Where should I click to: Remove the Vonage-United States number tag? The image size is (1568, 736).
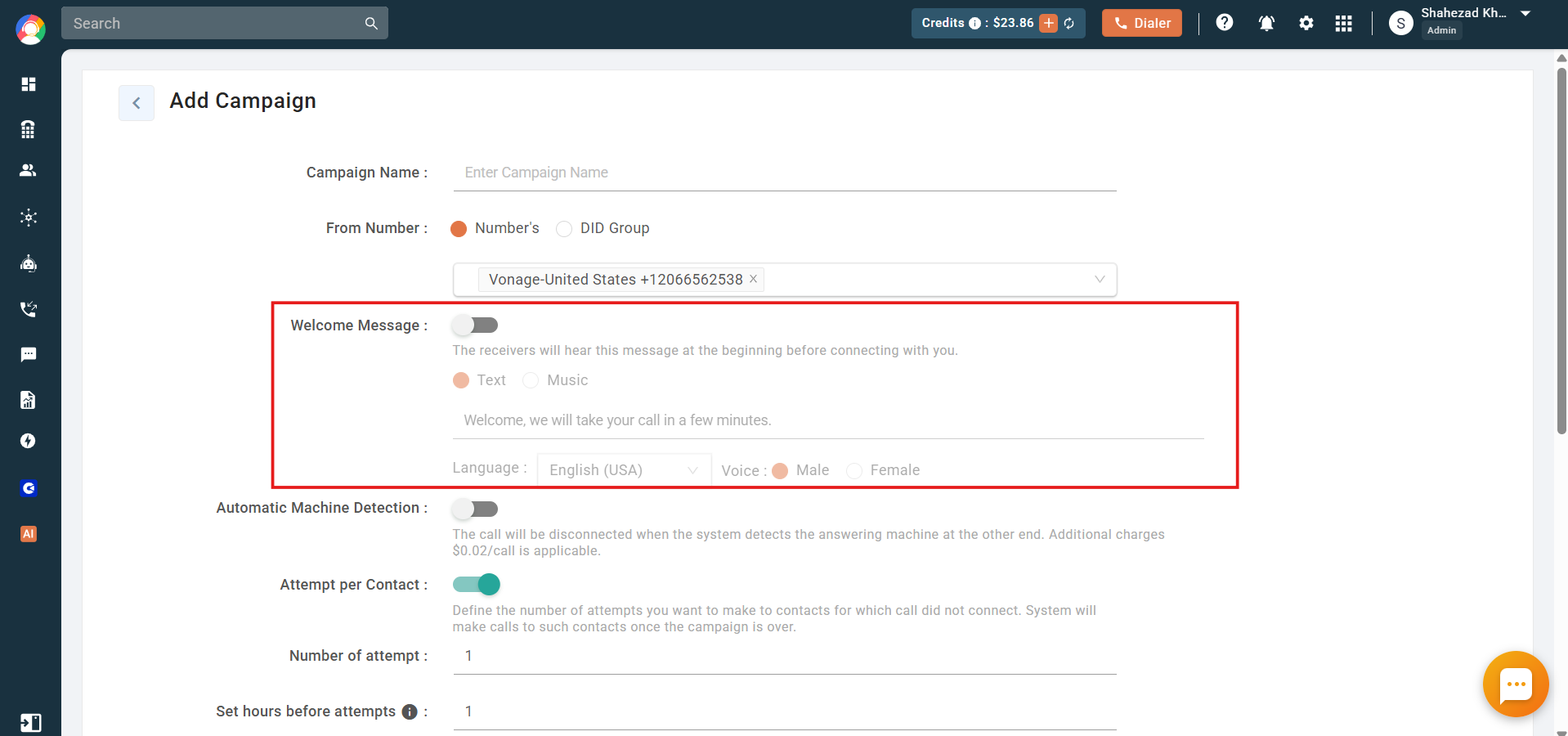click(x=753, y=279)
